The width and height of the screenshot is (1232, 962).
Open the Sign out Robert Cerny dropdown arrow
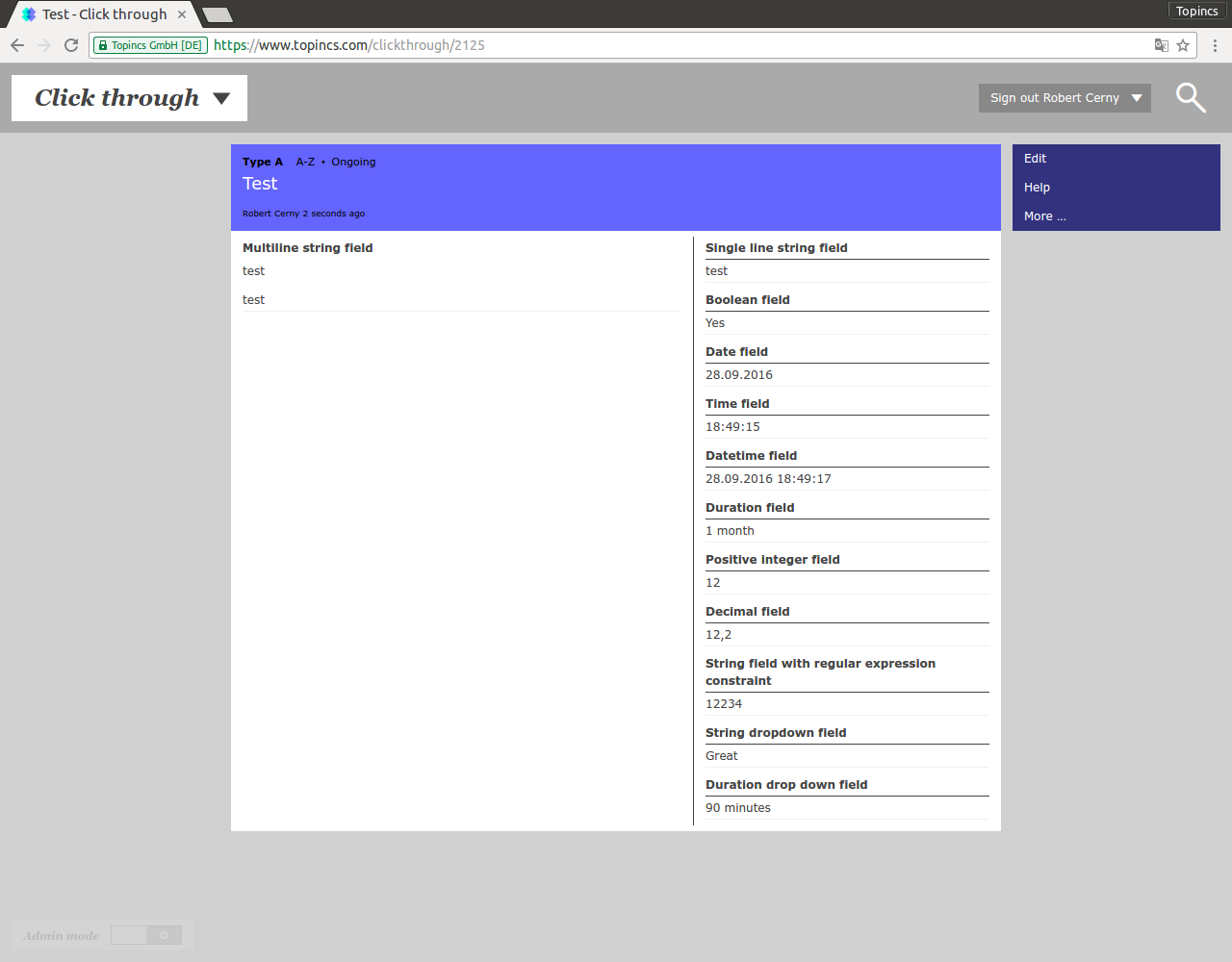tap(1137, 98)
